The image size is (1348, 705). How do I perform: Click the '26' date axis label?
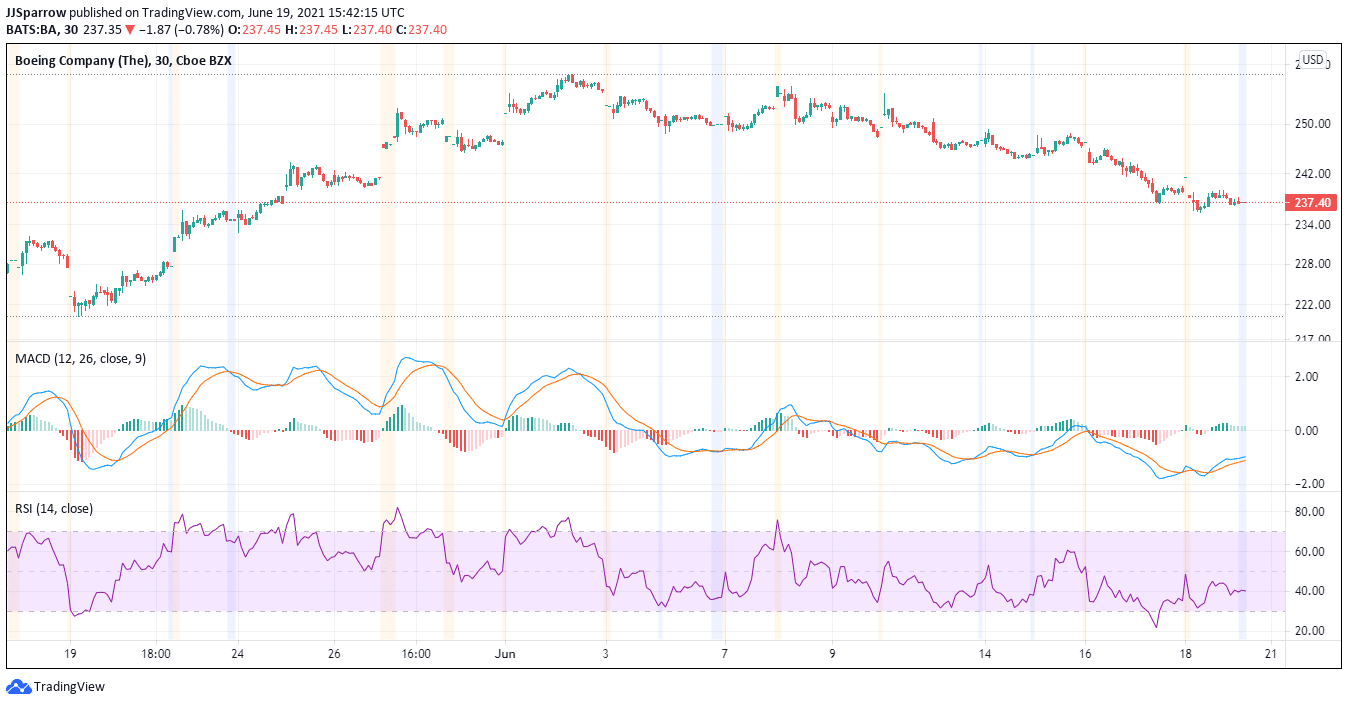click(334, 654)
